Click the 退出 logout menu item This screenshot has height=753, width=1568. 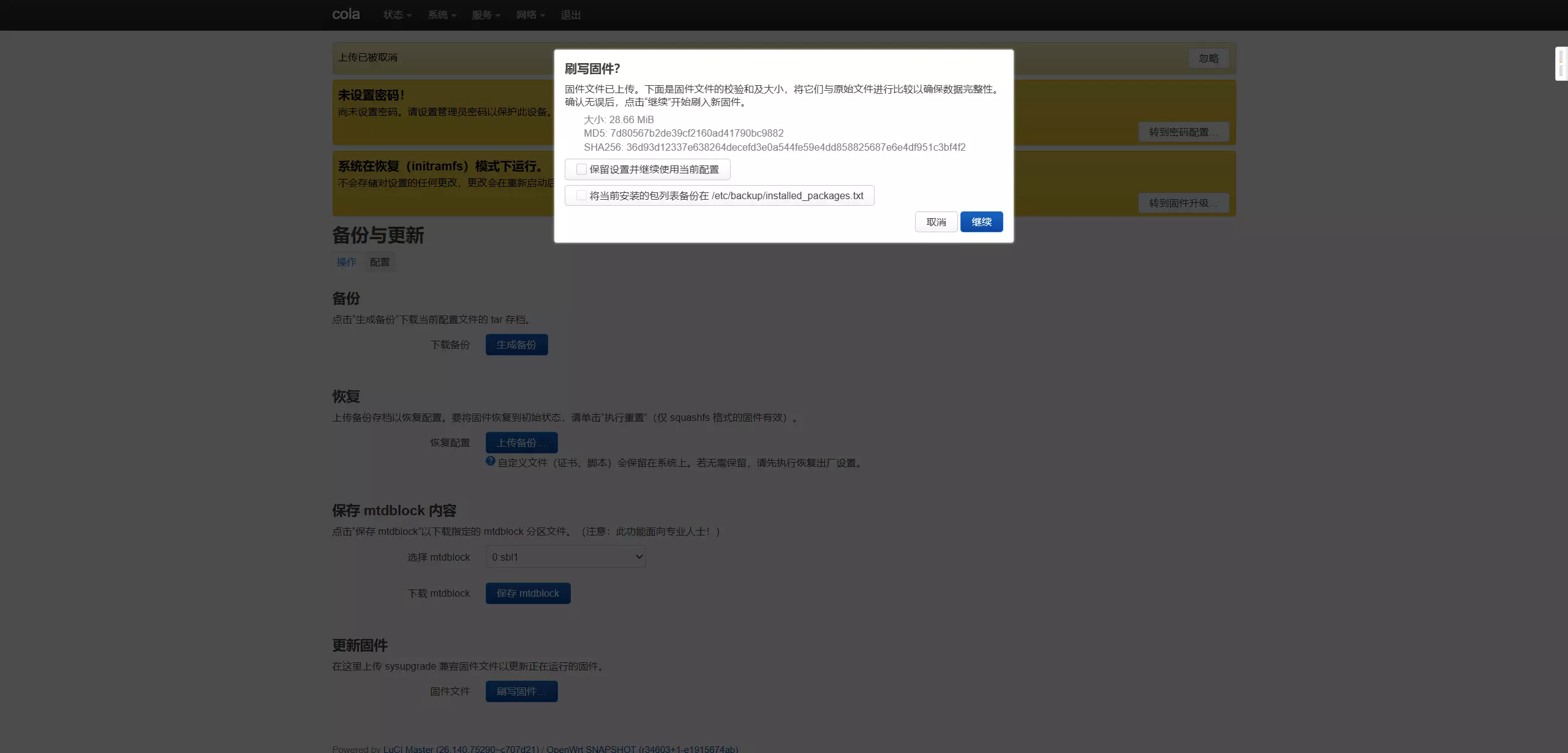[570, 15]
